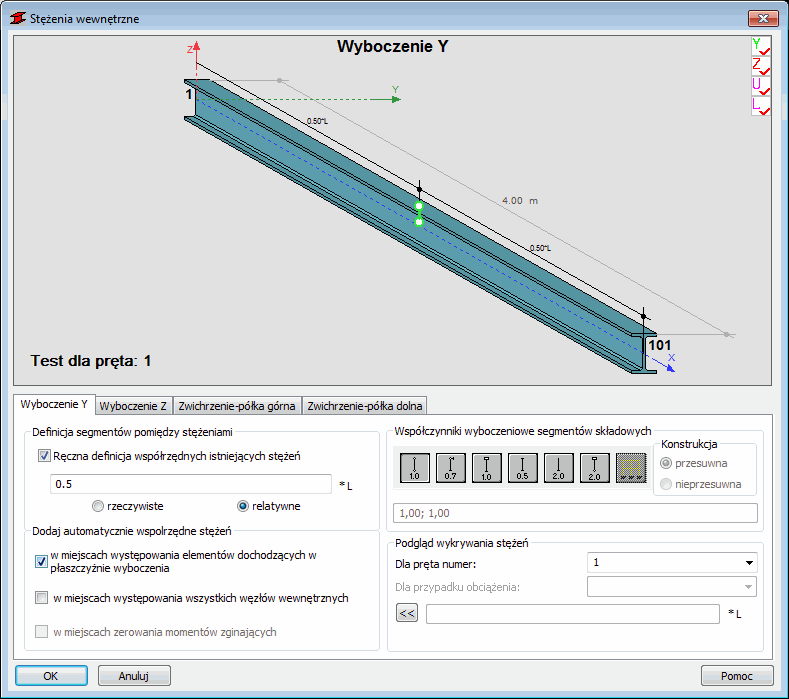This screenshot has width=789, height=699.
Task: Click the << transfer button
Action: (x=407, y=613)
